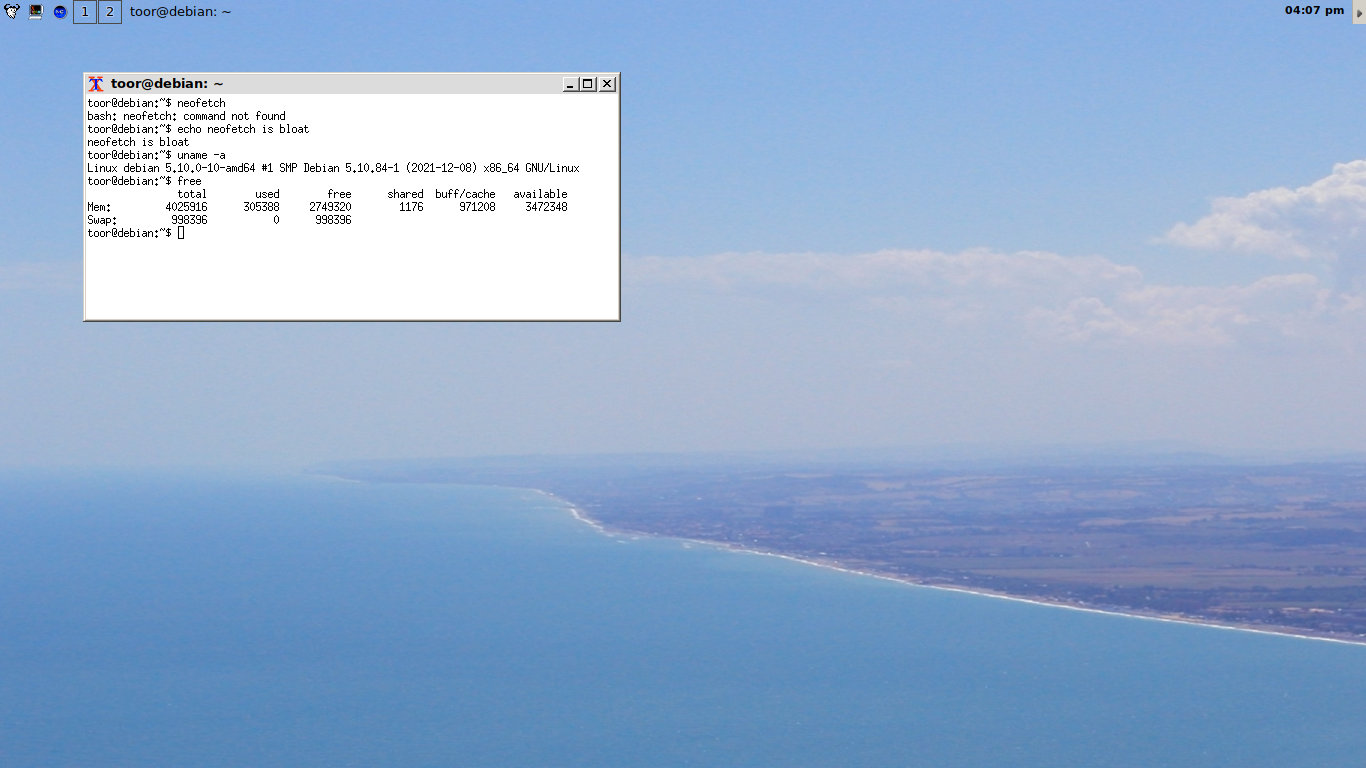Click the 'available' column header
Viewport: 1366px width, 768px height.
pyautogui.click(x=540, y=194)
